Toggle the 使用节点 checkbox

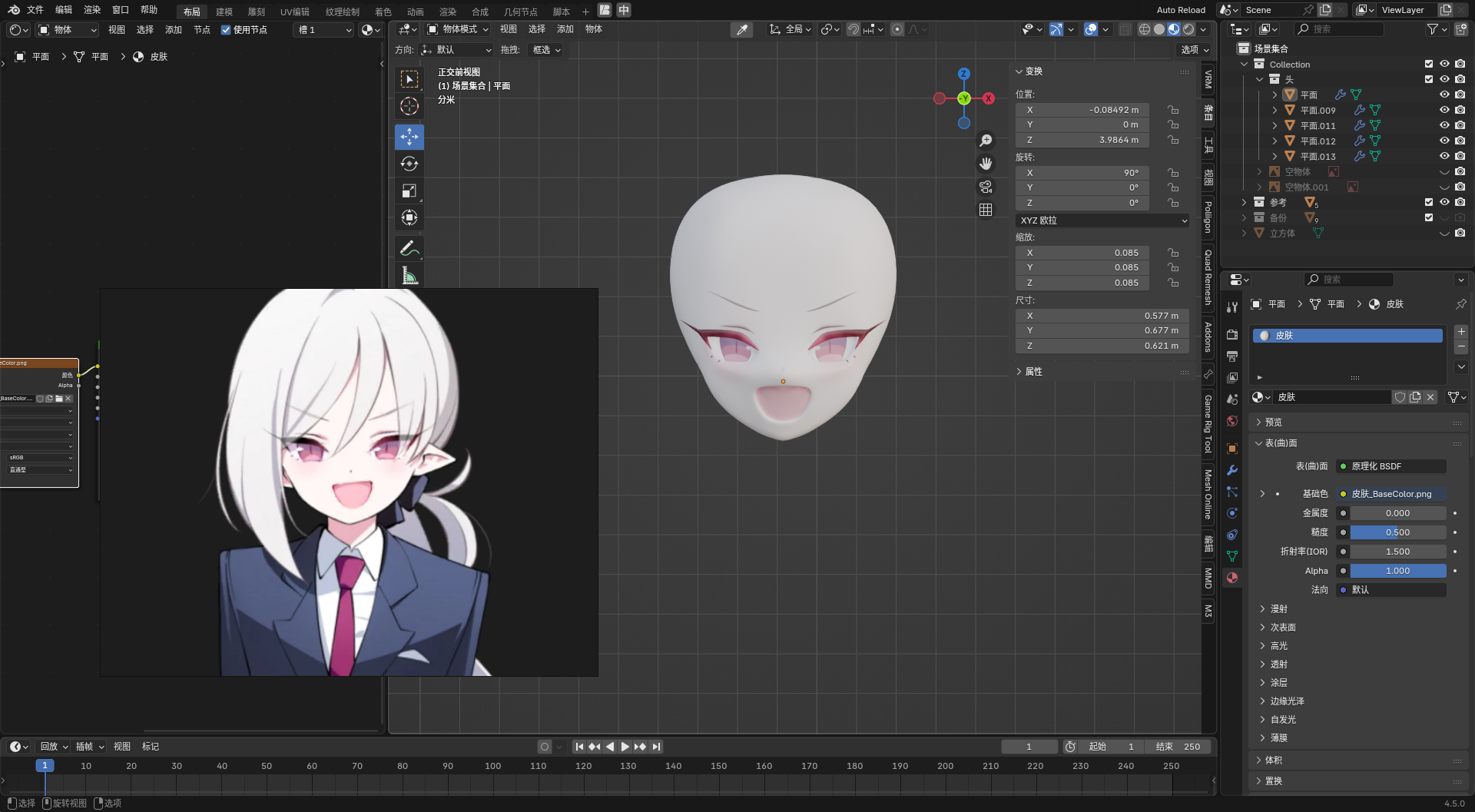click(226, 30)
